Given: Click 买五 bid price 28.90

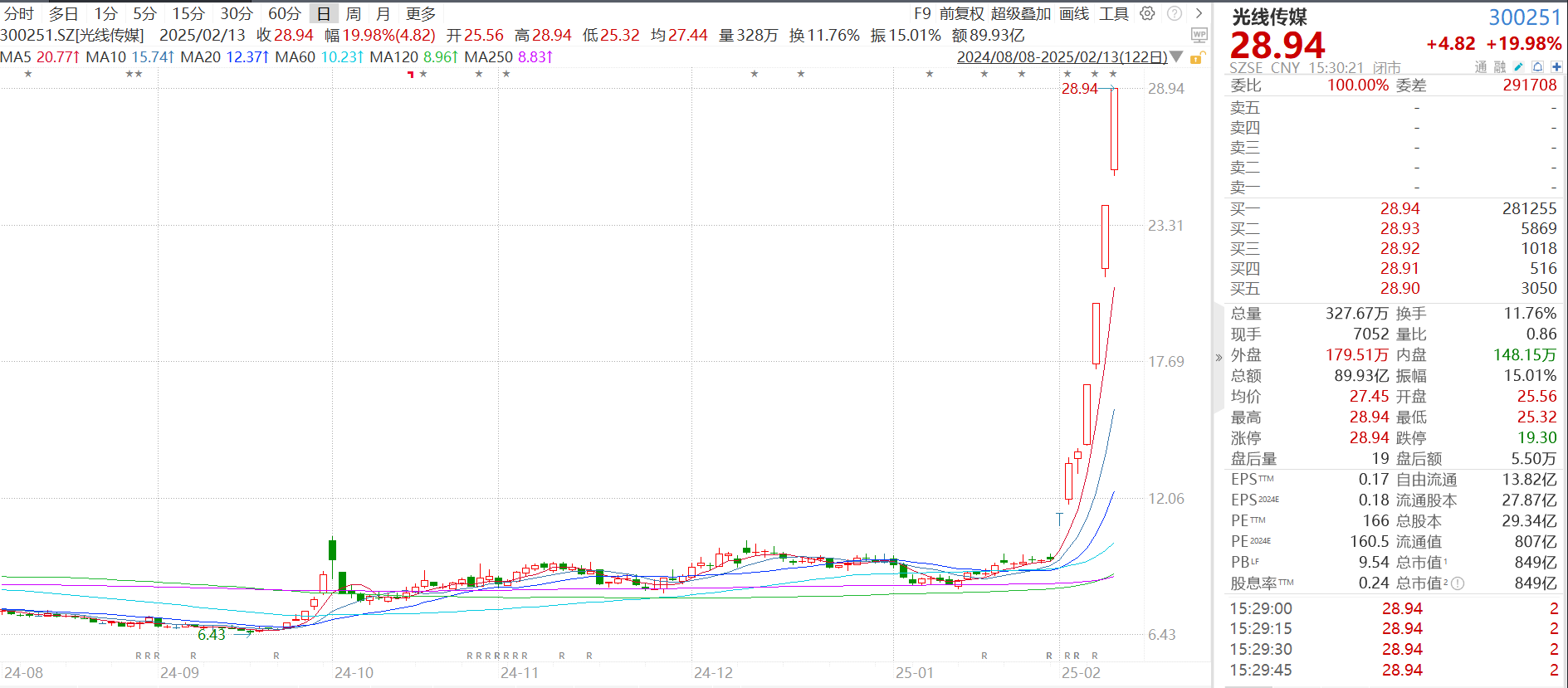Looking at the screenshot, I should (1399, 289).
